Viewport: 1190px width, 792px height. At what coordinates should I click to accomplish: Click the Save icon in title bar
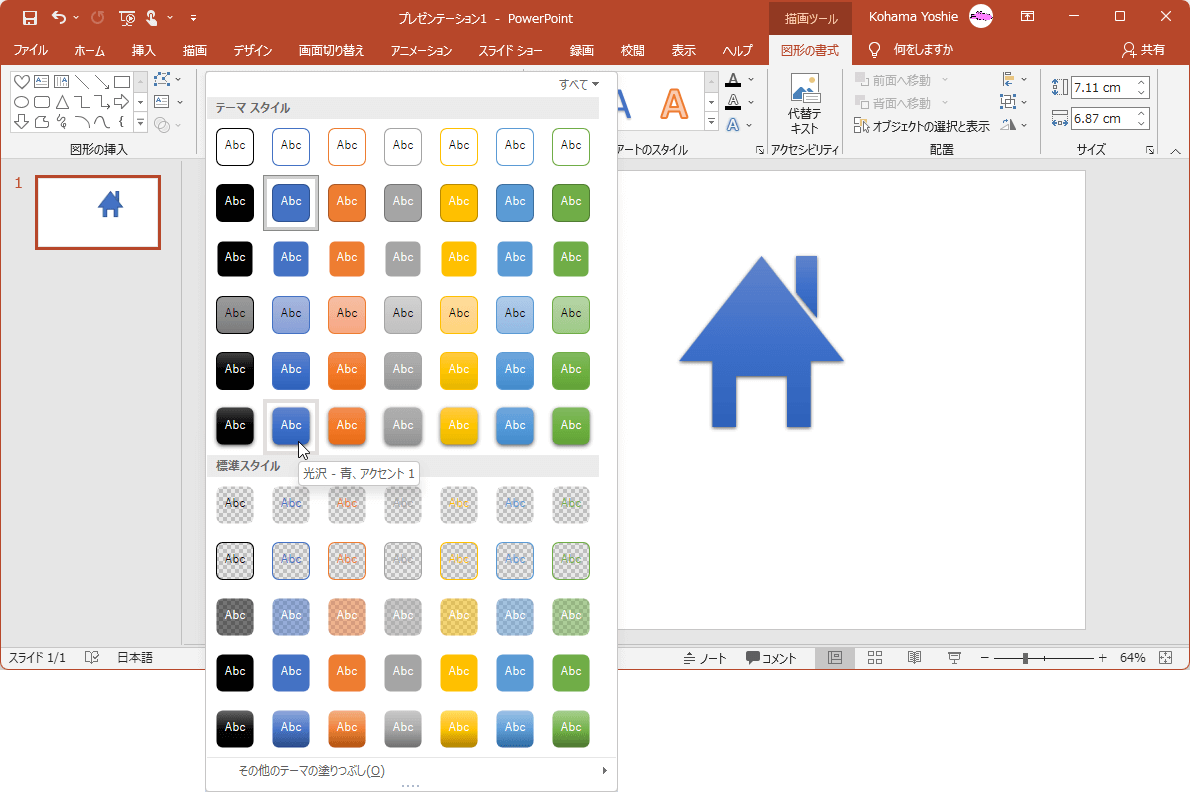point(30,17)
